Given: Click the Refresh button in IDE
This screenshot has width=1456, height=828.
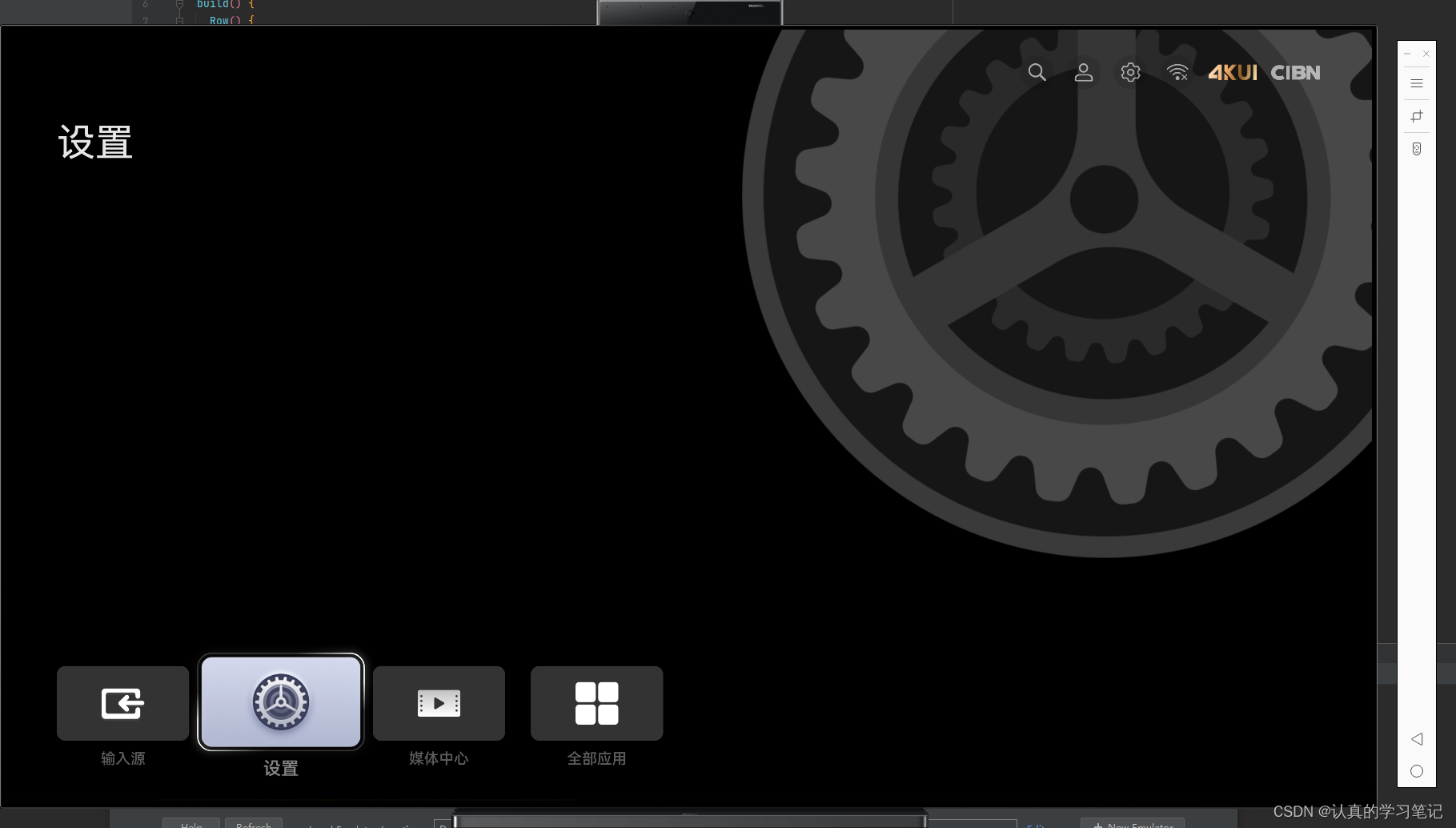Looking at the screenshot, I should click(x=254, y=823).
